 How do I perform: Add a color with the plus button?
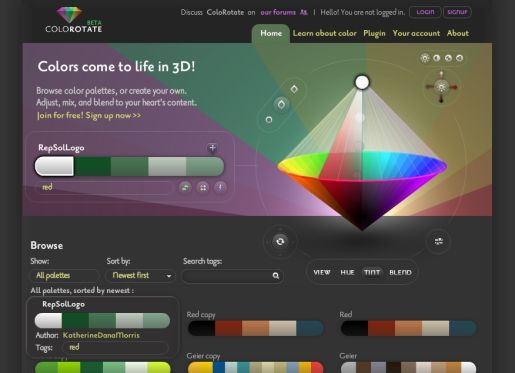pos(212,148)
